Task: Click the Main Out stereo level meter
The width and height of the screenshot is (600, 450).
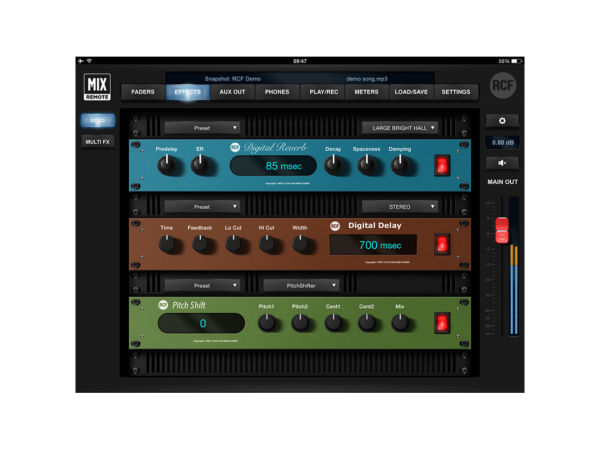Action: click(514, 267)
